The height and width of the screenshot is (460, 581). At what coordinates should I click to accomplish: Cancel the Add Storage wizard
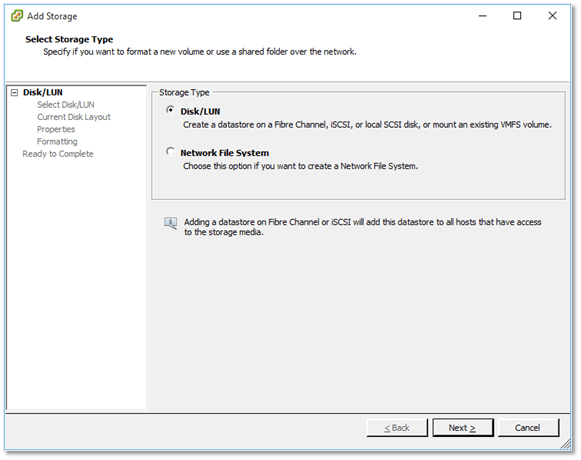(x=528, y=428)
